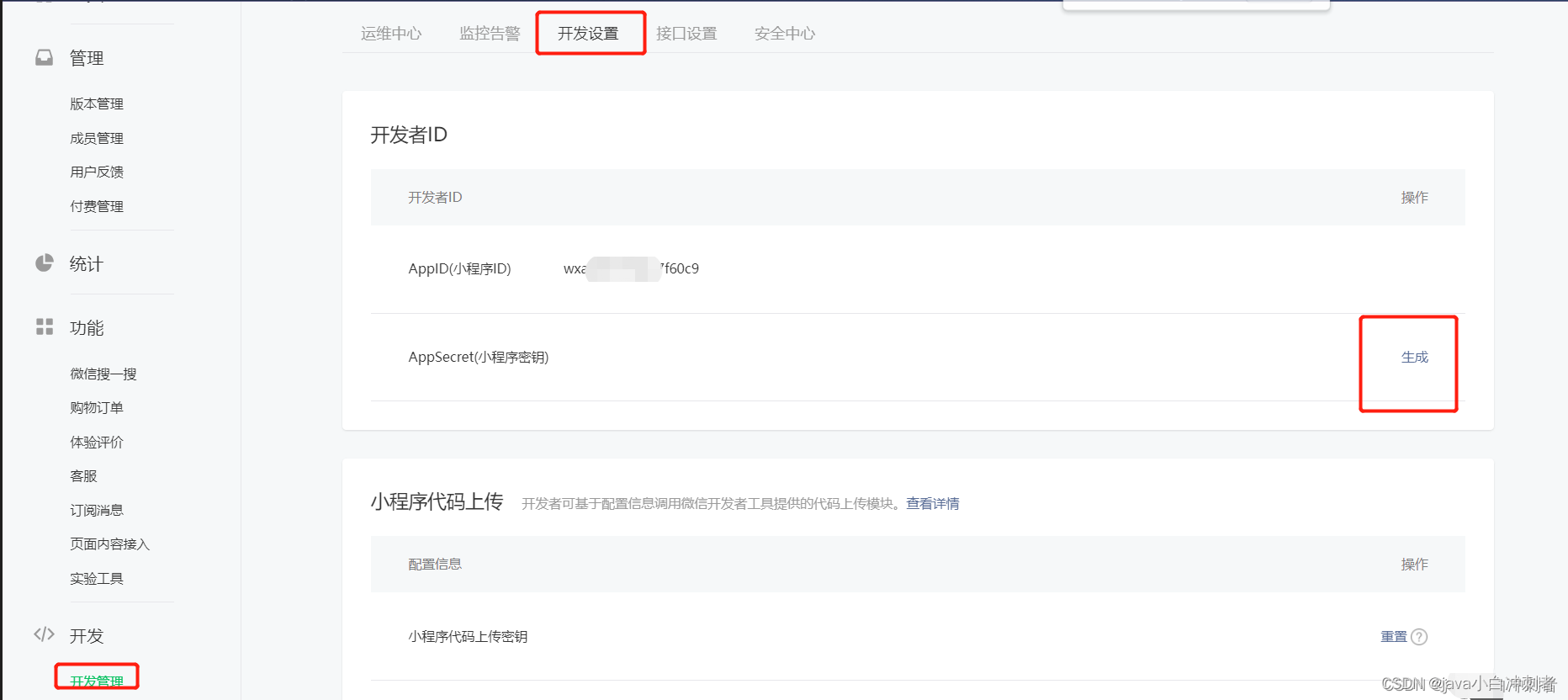Open 微信搜一搜 under 功能
Viewport: 1568px width, 700px height.
pos(103,374)
